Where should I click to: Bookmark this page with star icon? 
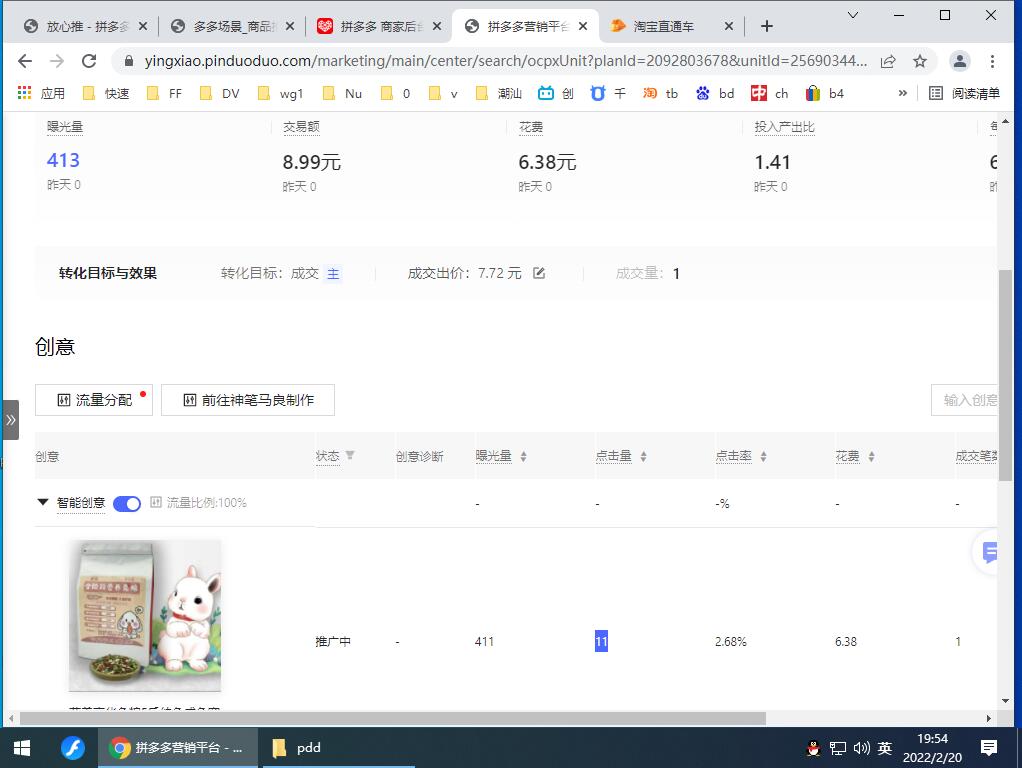coord(920,61)
